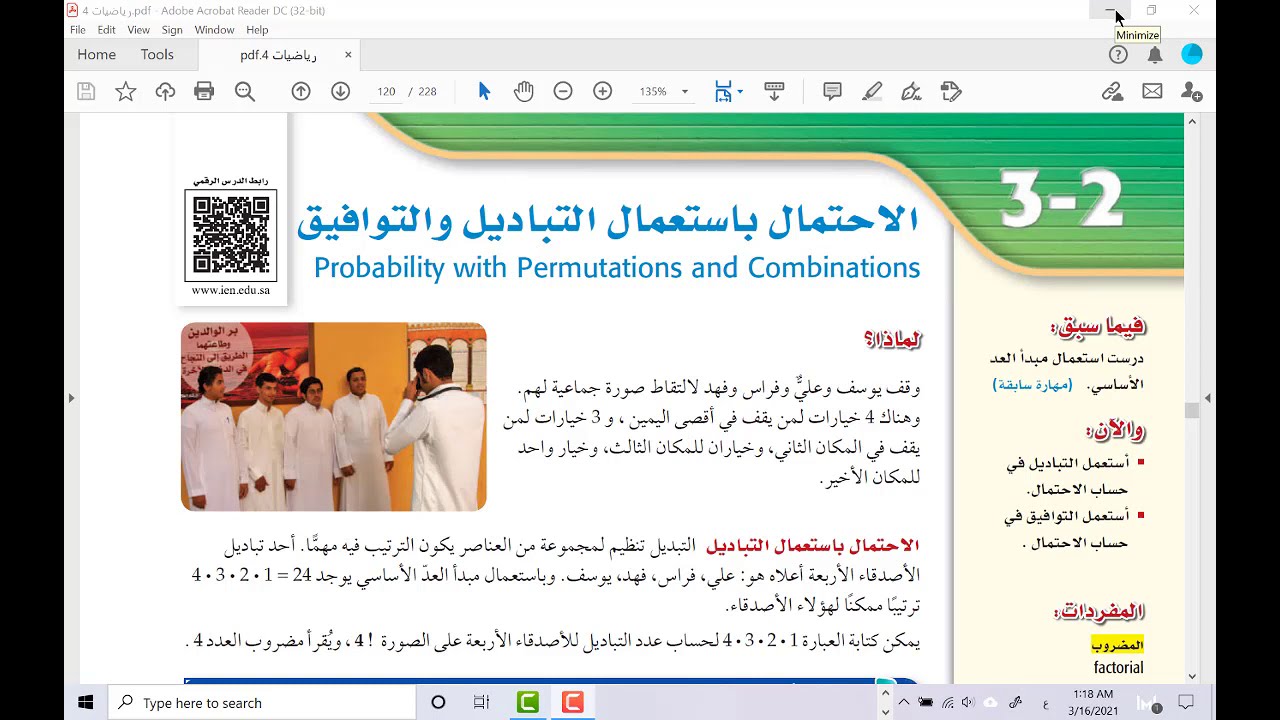The width and height of the screenshot is (1280, 720).
Task: Click the group photo of friends
Action: 333,417
